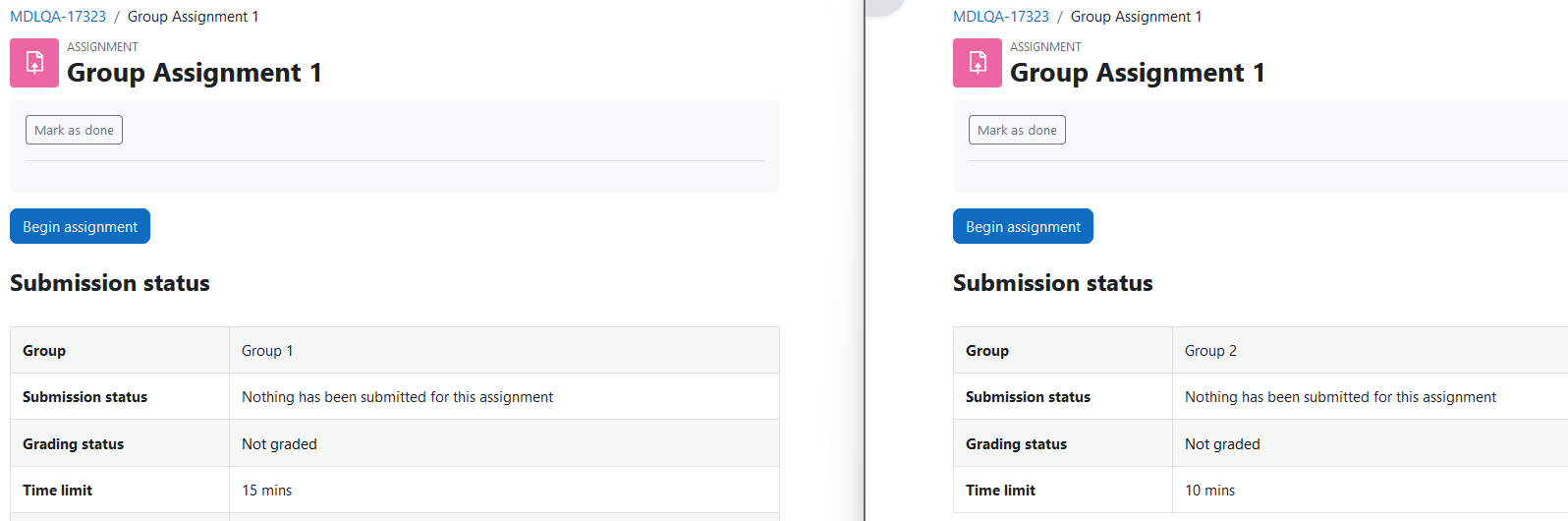Click the Group Assignment 1 heading in left window
1568x521 pixels.
(195, 73)
